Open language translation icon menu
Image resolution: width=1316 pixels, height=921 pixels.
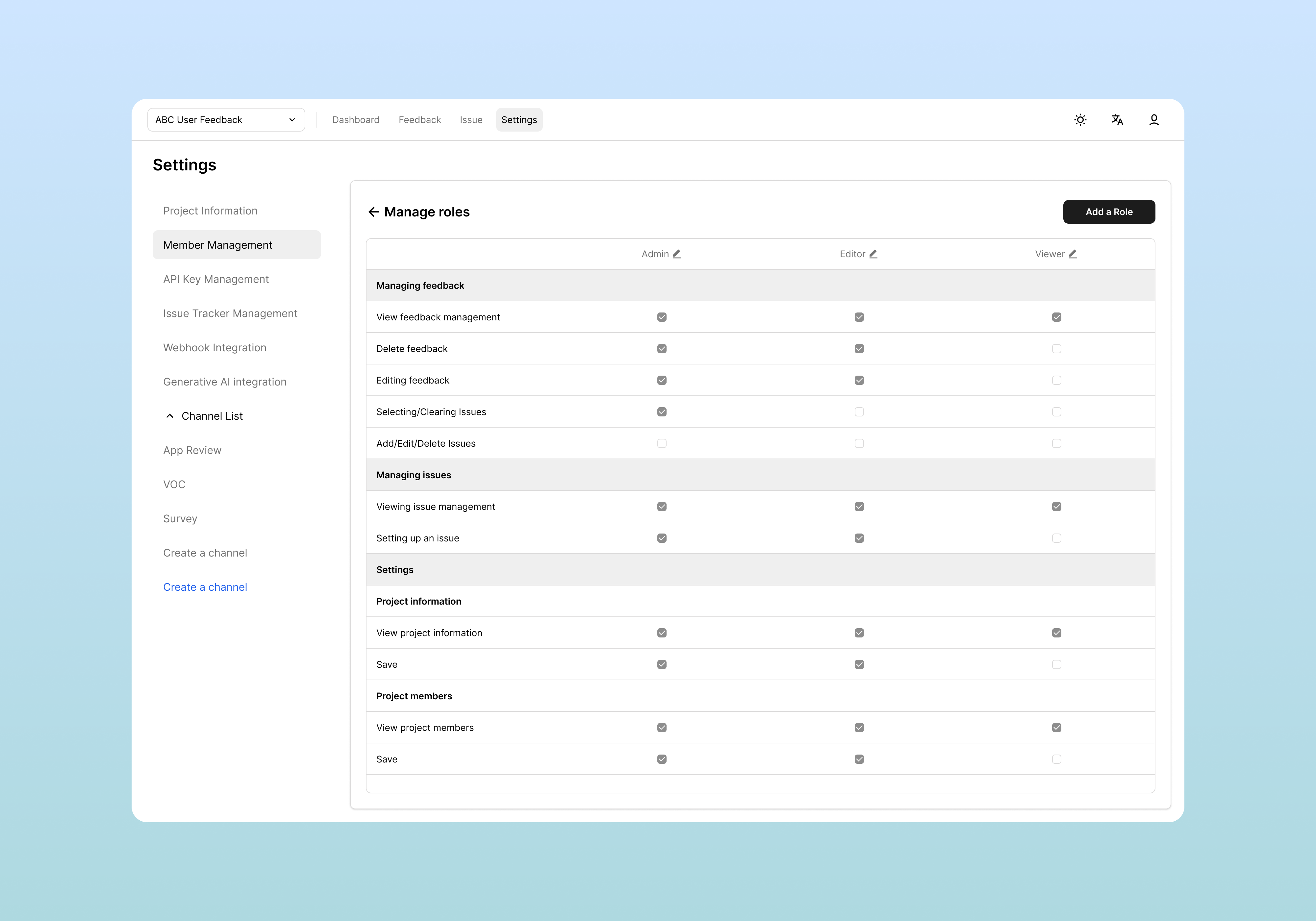coord(1117,120)
